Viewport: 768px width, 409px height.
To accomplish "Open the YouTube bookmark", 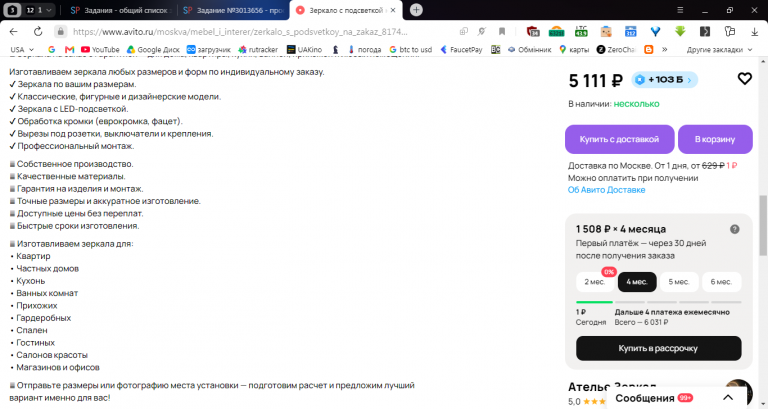I will 100,49.
